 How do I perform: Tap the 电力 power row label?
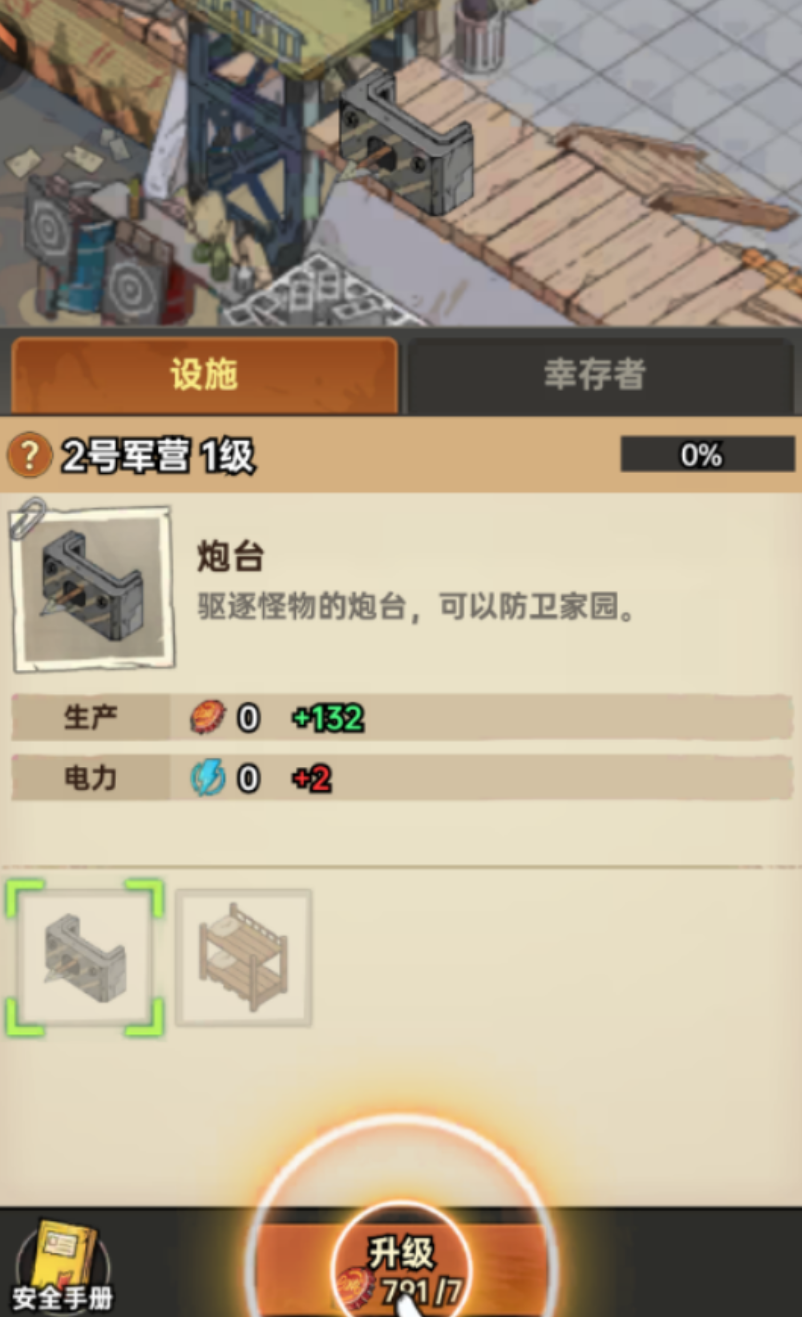coord(91,778)
